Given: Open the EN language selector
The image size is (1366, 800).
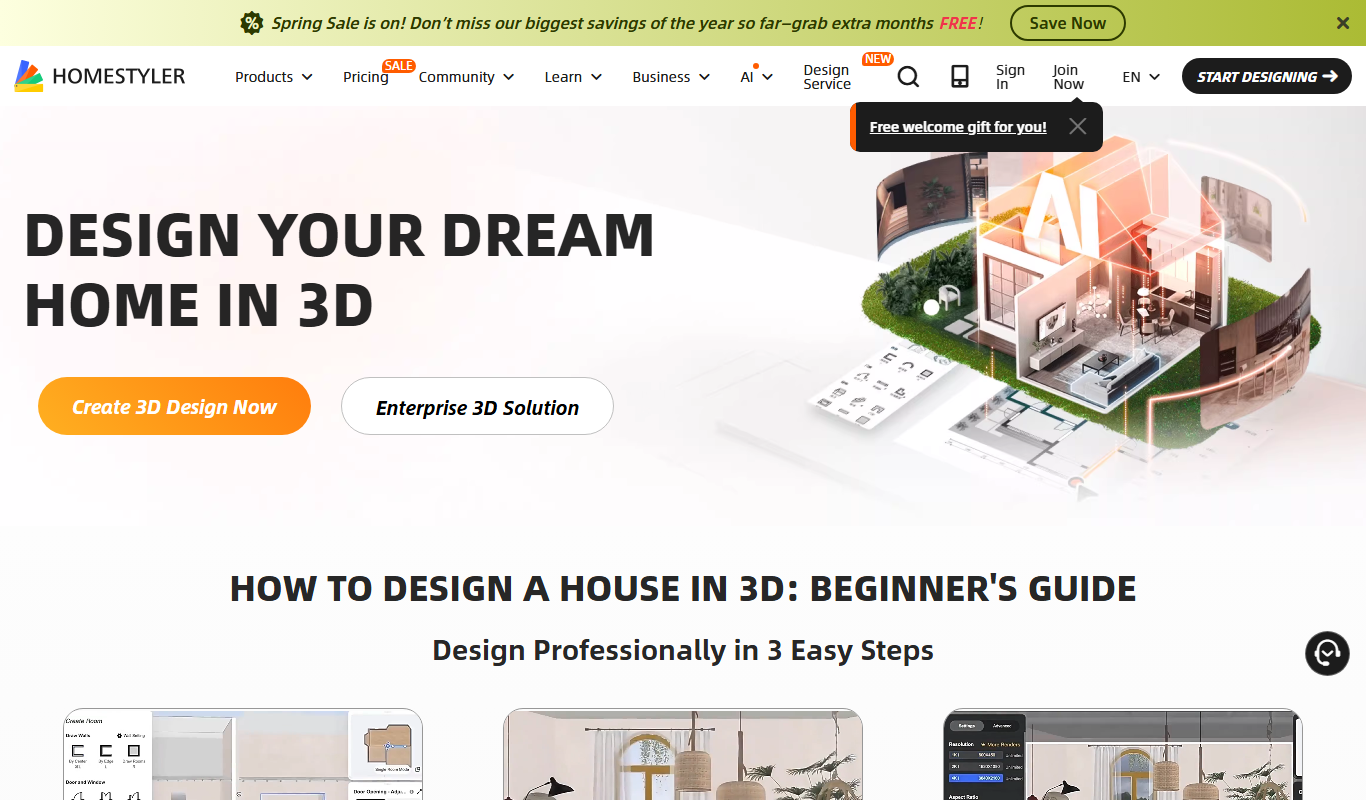Looking at the screenshot, I should pos(1141,77).
